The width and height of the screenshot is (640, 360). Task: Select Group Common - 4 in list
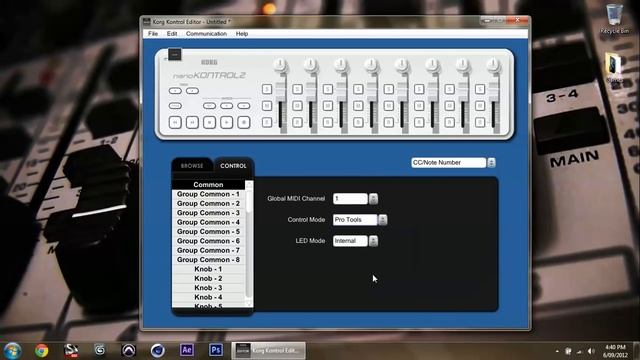208,222
